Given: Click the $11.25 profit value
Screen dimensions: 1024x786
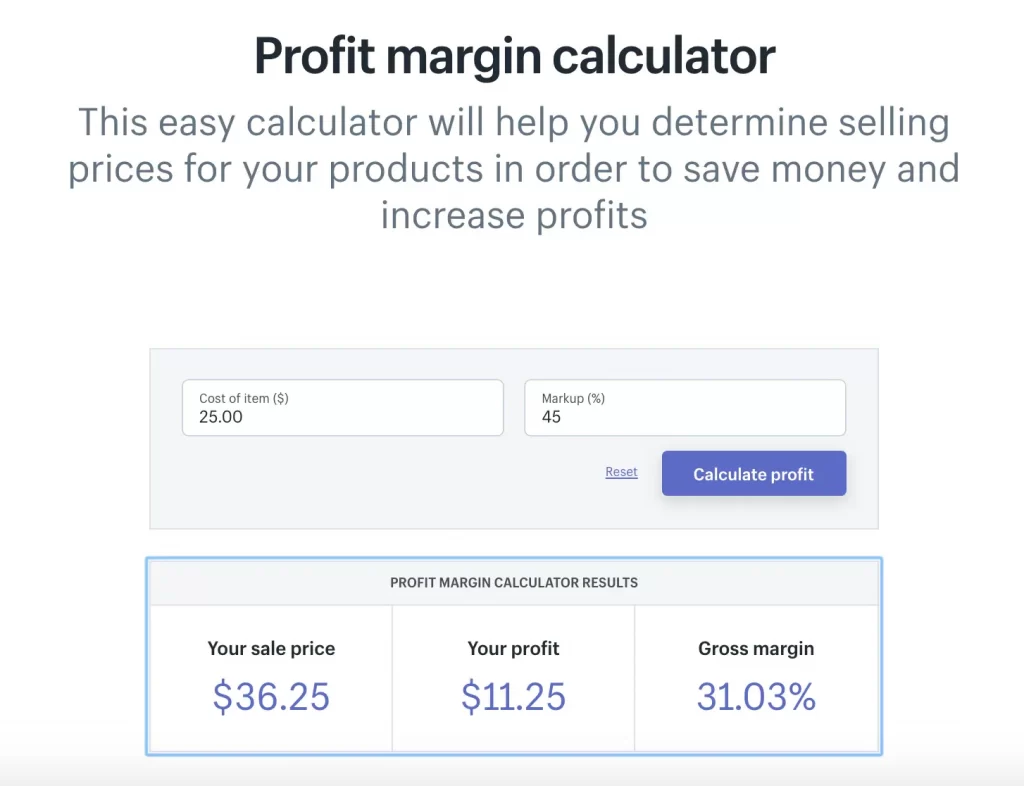Looking at the screenshot, I should point(513,697).
